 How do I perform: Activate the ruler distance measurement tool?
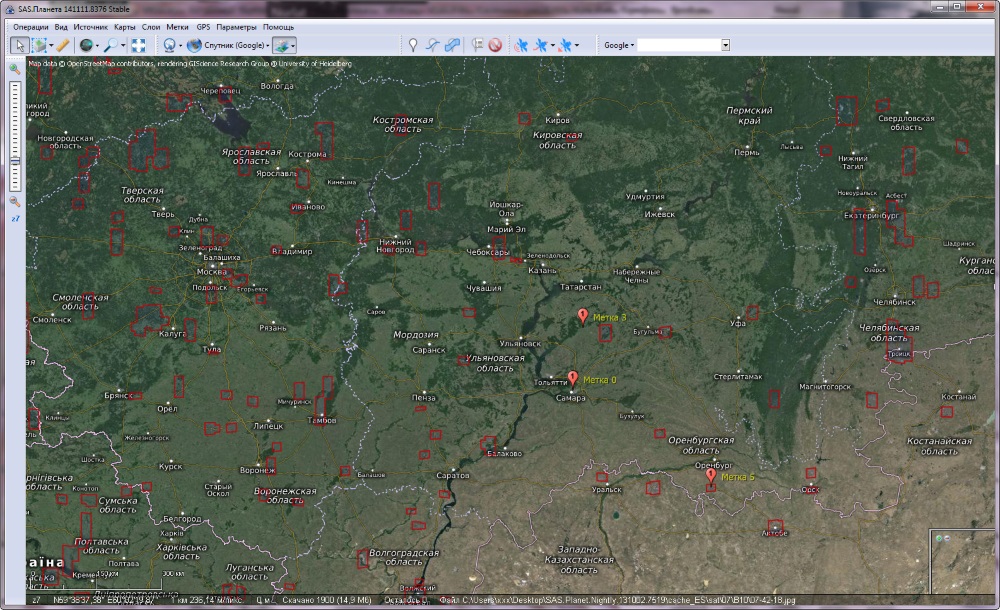pos(63,45)
